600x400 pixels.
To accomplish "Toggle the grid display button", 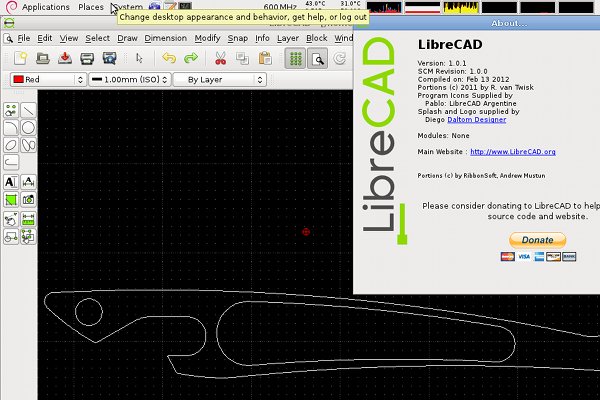I will [295, 59].
